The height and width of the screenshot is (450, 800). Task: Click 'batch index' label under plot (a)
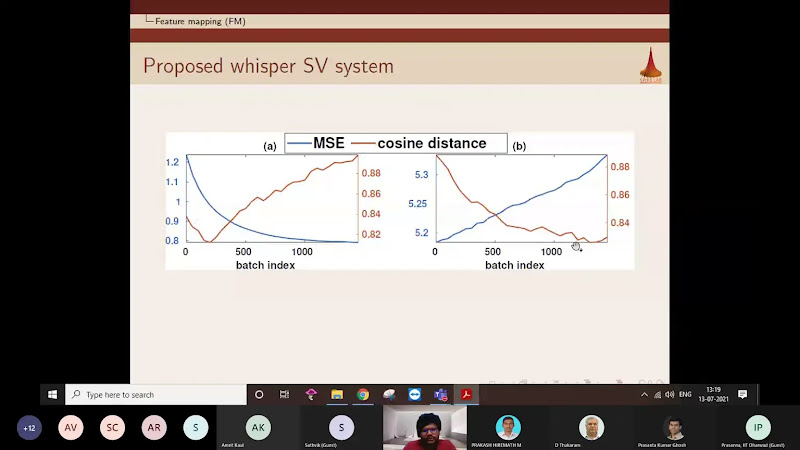(x=265, y=265)
